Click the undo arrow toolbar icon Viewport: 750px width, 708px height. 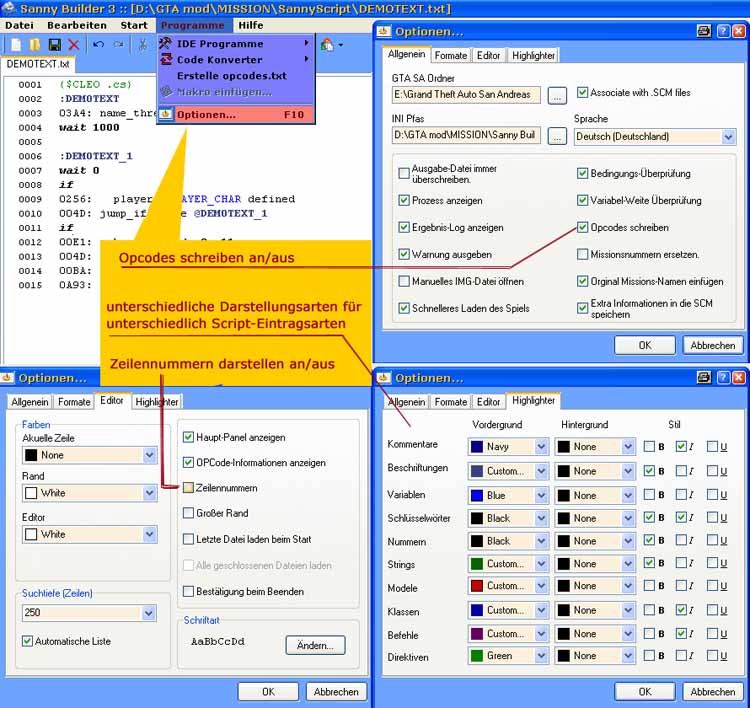(99, 44)
